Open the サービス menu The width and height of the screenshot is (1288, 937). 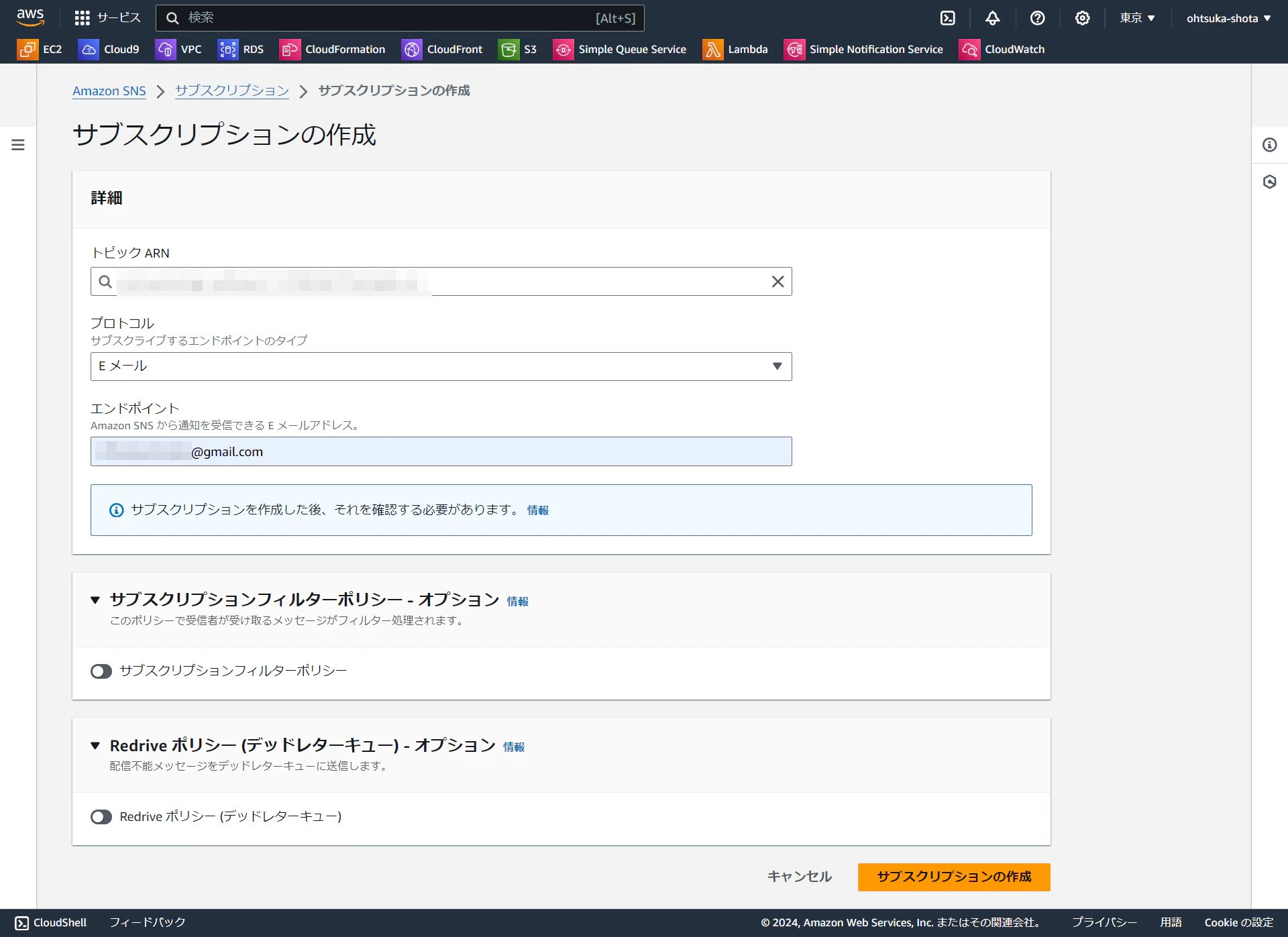pos(107,18)
